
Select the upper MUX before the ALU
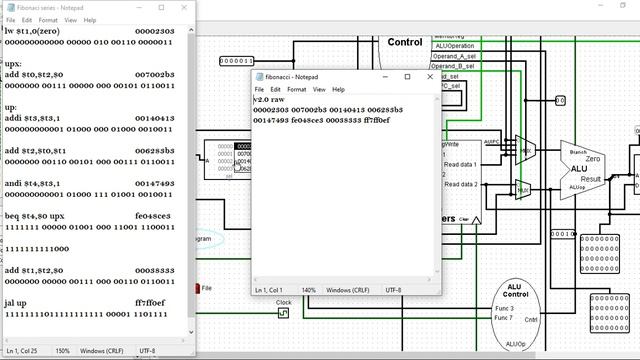(x=525, y=150)
